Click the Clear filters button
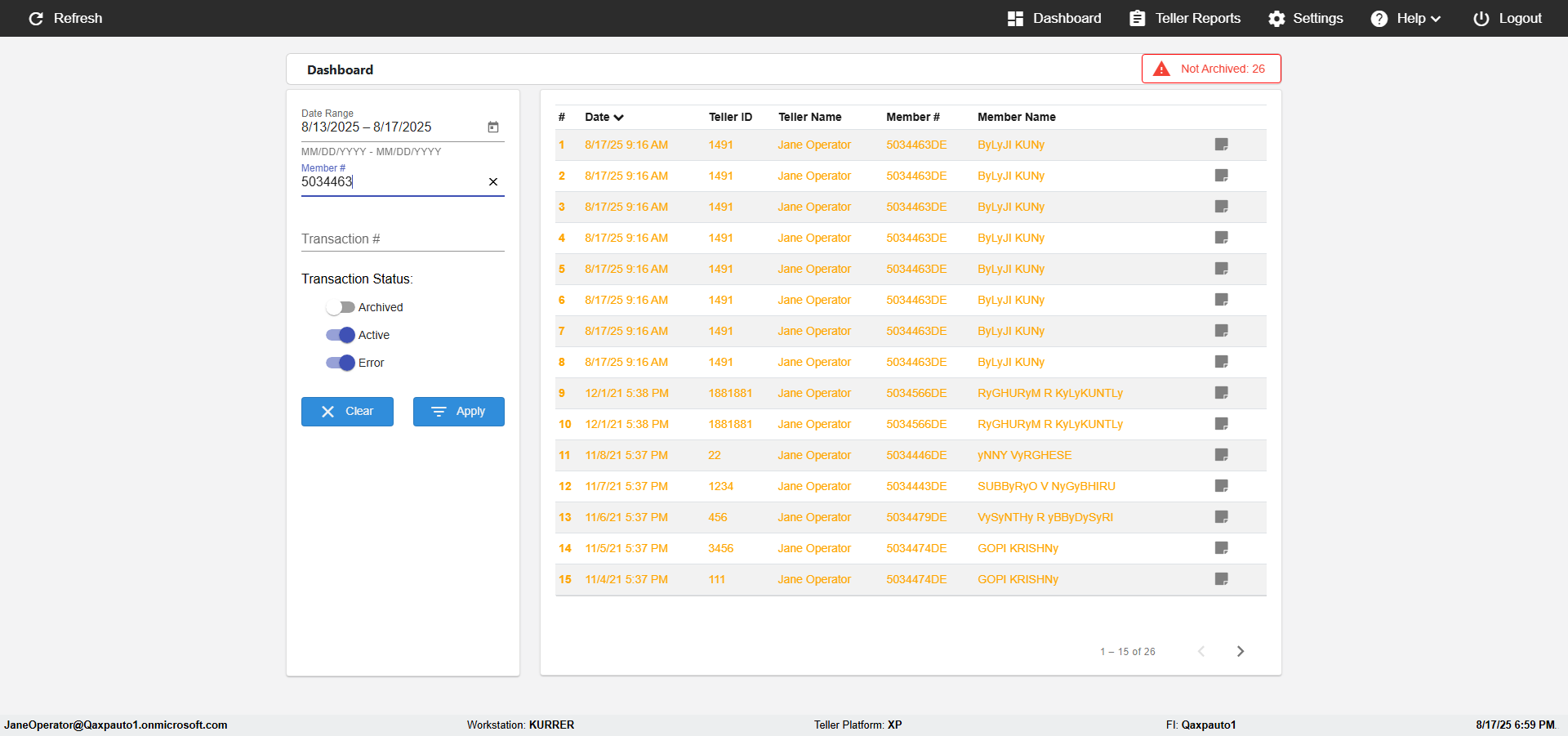 [347, 412]
